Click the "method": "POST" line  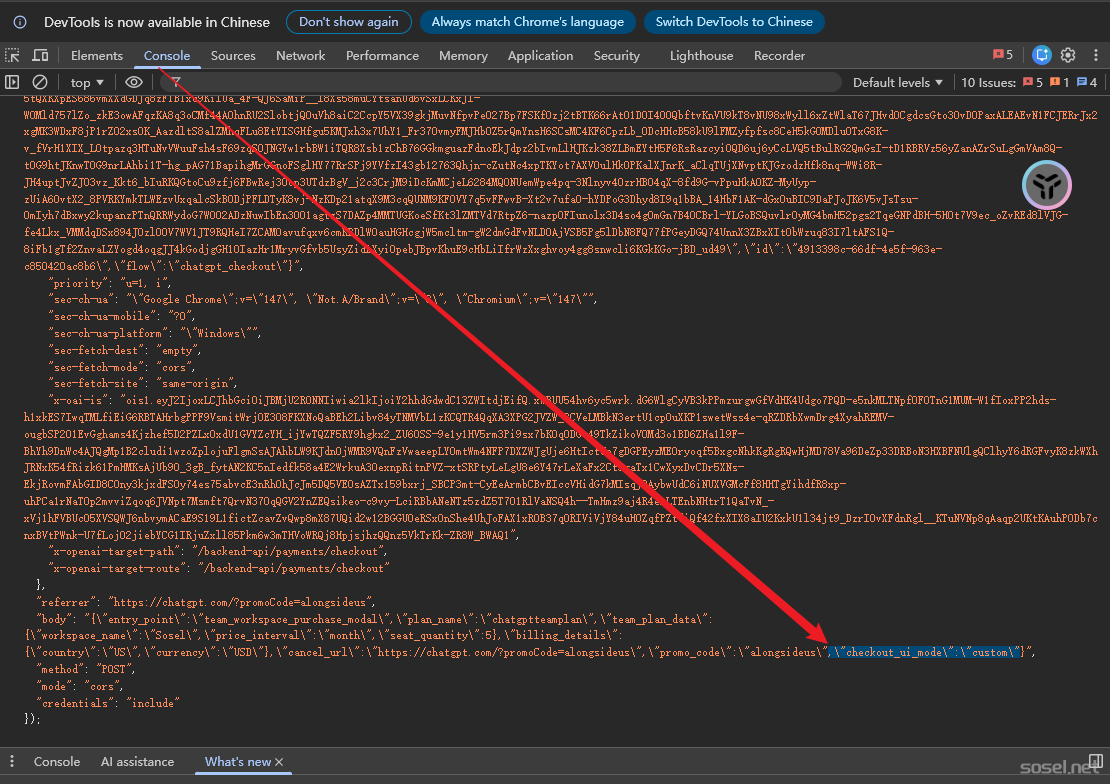86,669
